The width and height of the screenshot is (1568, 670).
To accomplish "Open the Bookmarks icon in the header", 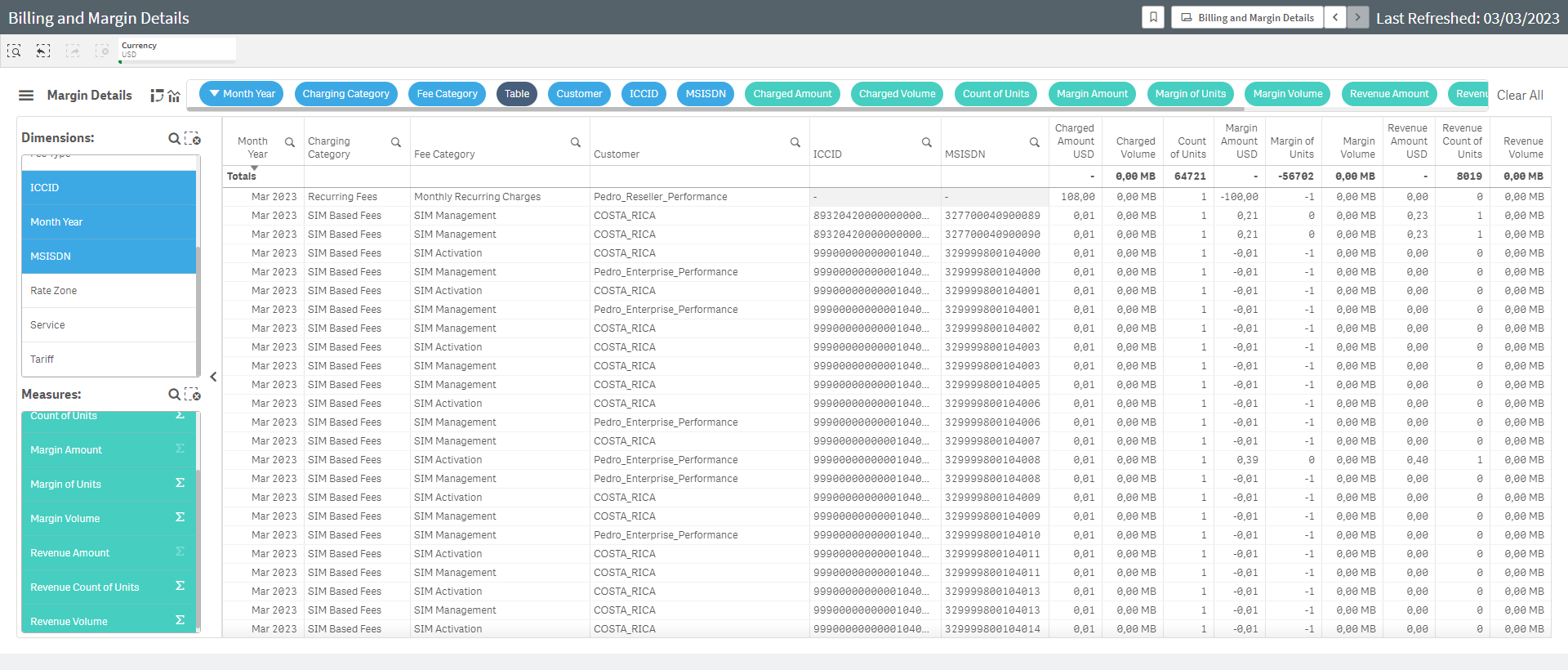I will point(1152,17).
